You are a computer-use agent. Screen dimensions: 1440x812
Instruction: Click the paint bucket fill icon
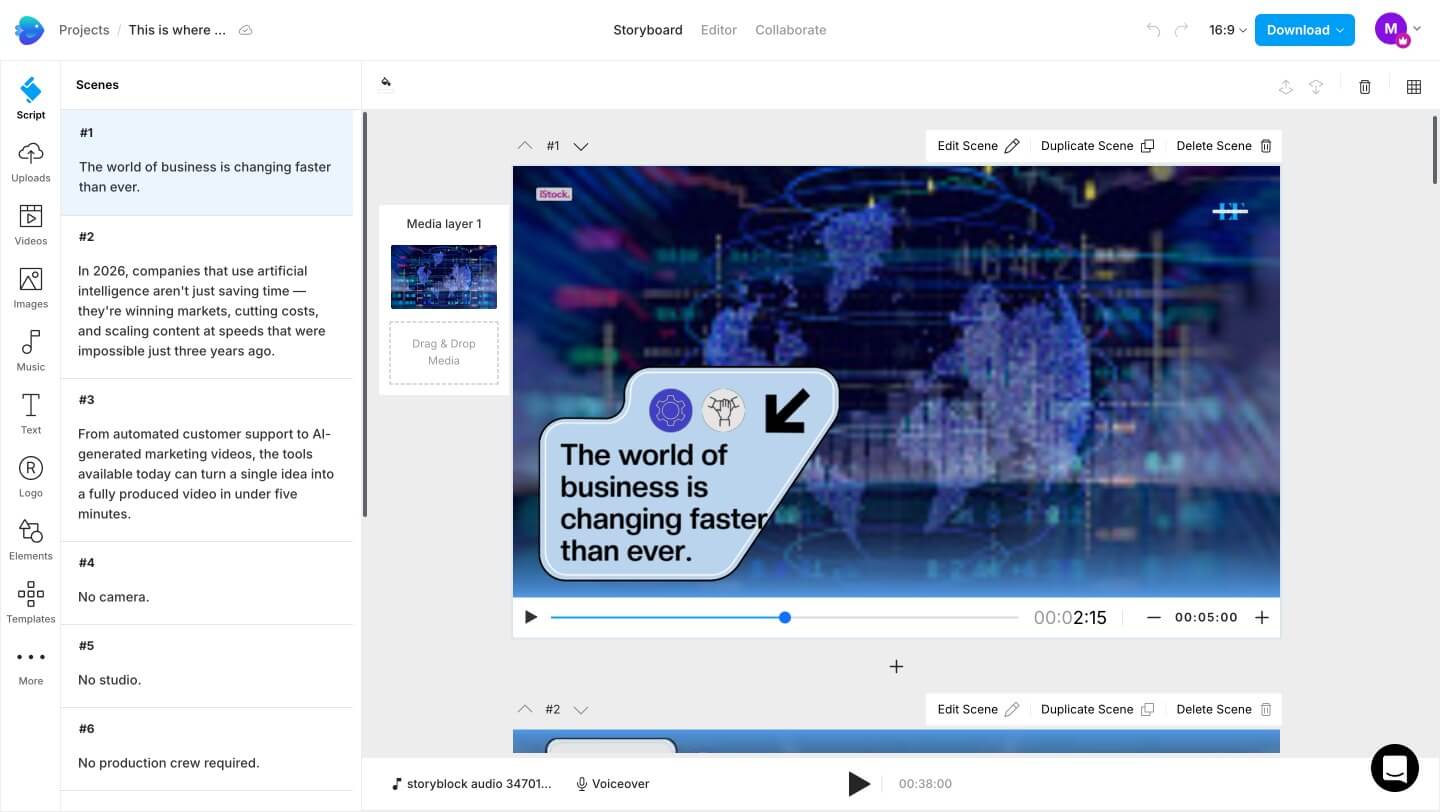(386, 83)
